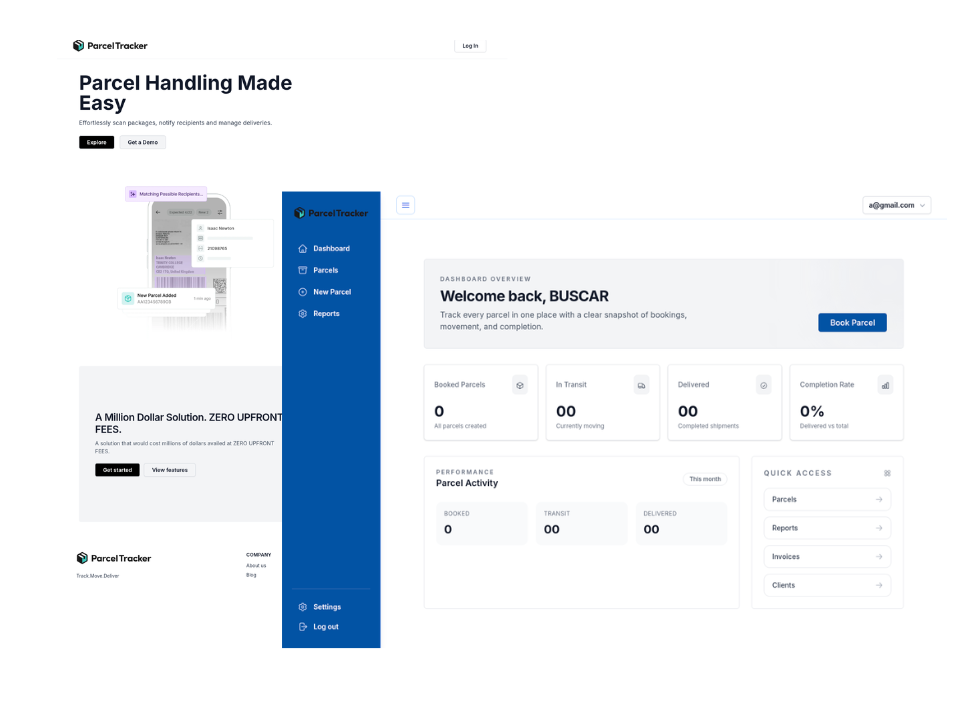Click the grid icon beside Quick Access heading
The image size is (960, 720).
[x=887, y=472]
